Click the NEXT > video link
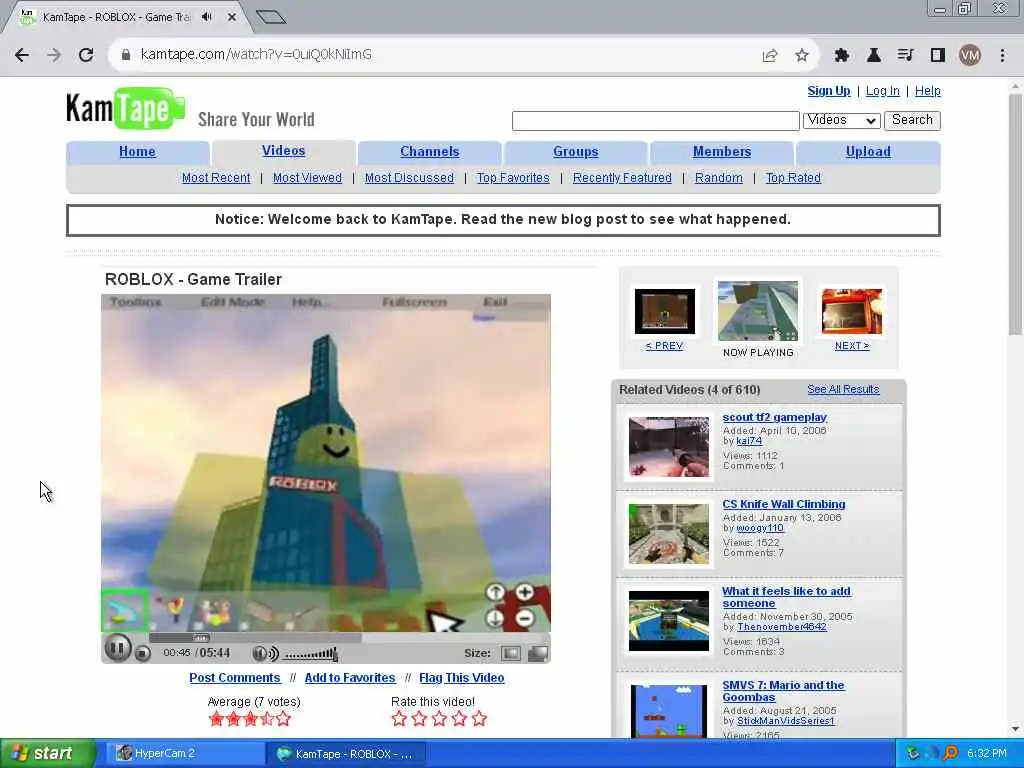This screenshot has height=768, width=1024. (852, 346)
